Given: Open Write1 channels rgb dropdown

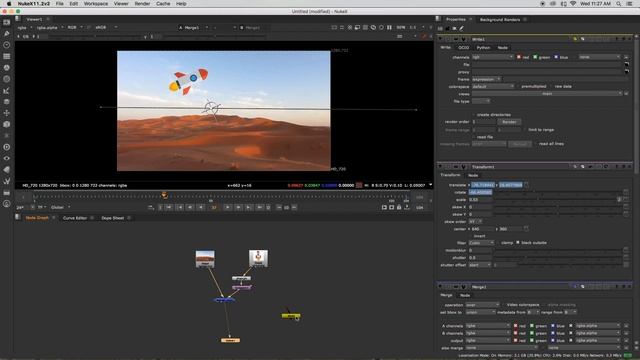Looking at the screenshot, I should [x=492, y=57].
